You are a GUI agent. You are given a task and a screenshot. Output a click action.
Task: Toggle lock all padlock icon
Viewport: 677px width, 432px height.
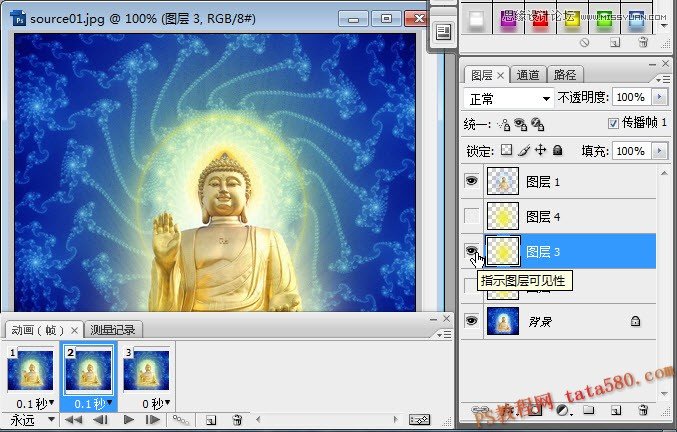click(557, 150)
